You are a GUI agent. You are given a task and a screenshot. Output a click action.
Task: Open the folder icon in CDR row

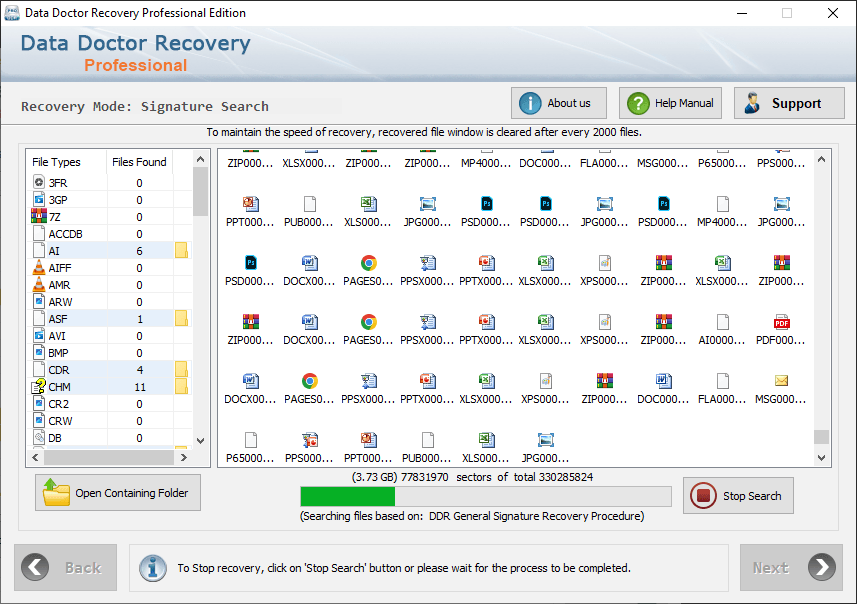pyautogui.click(x=181, y=369)
